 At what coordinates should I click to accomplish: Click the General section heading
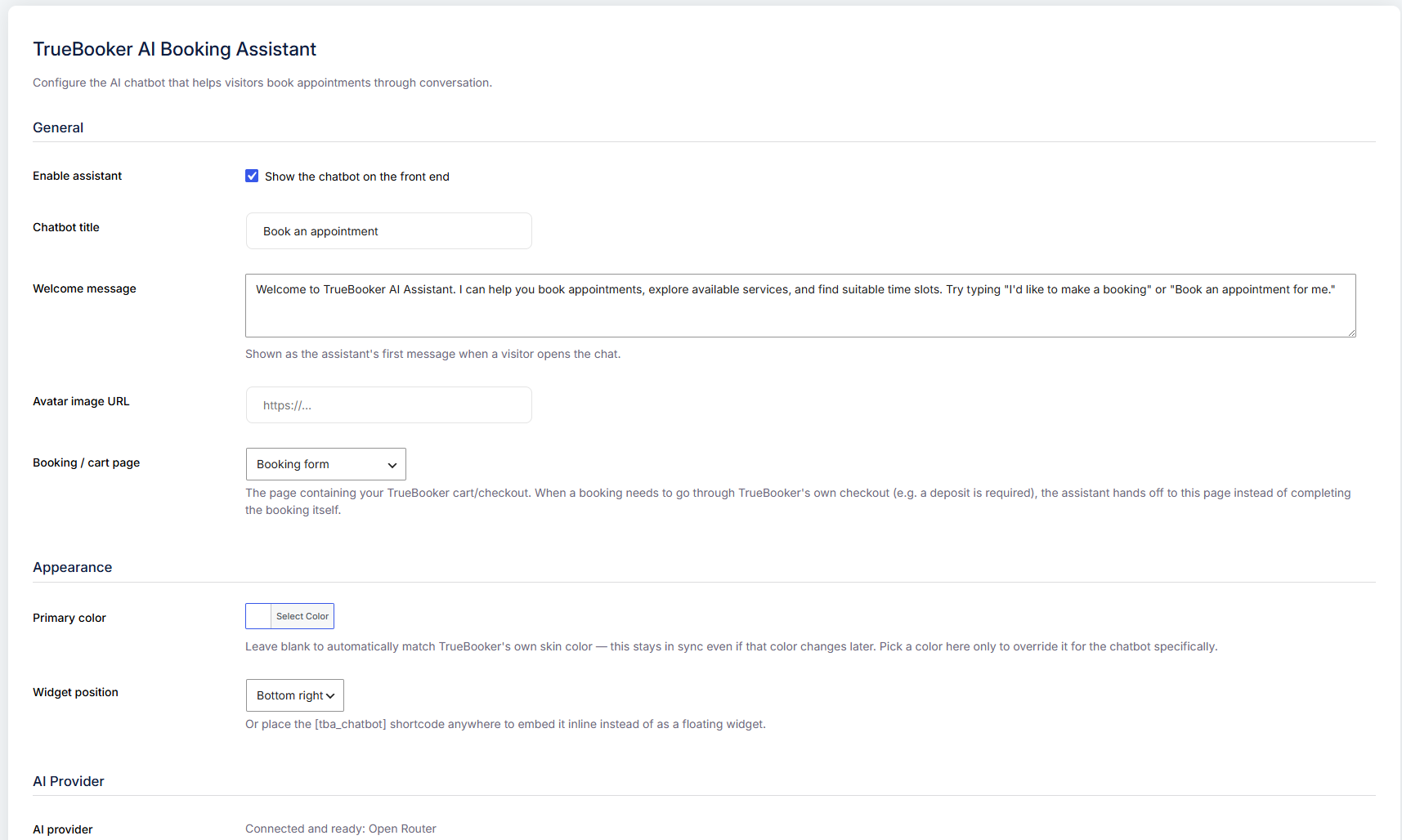(58, 127)
